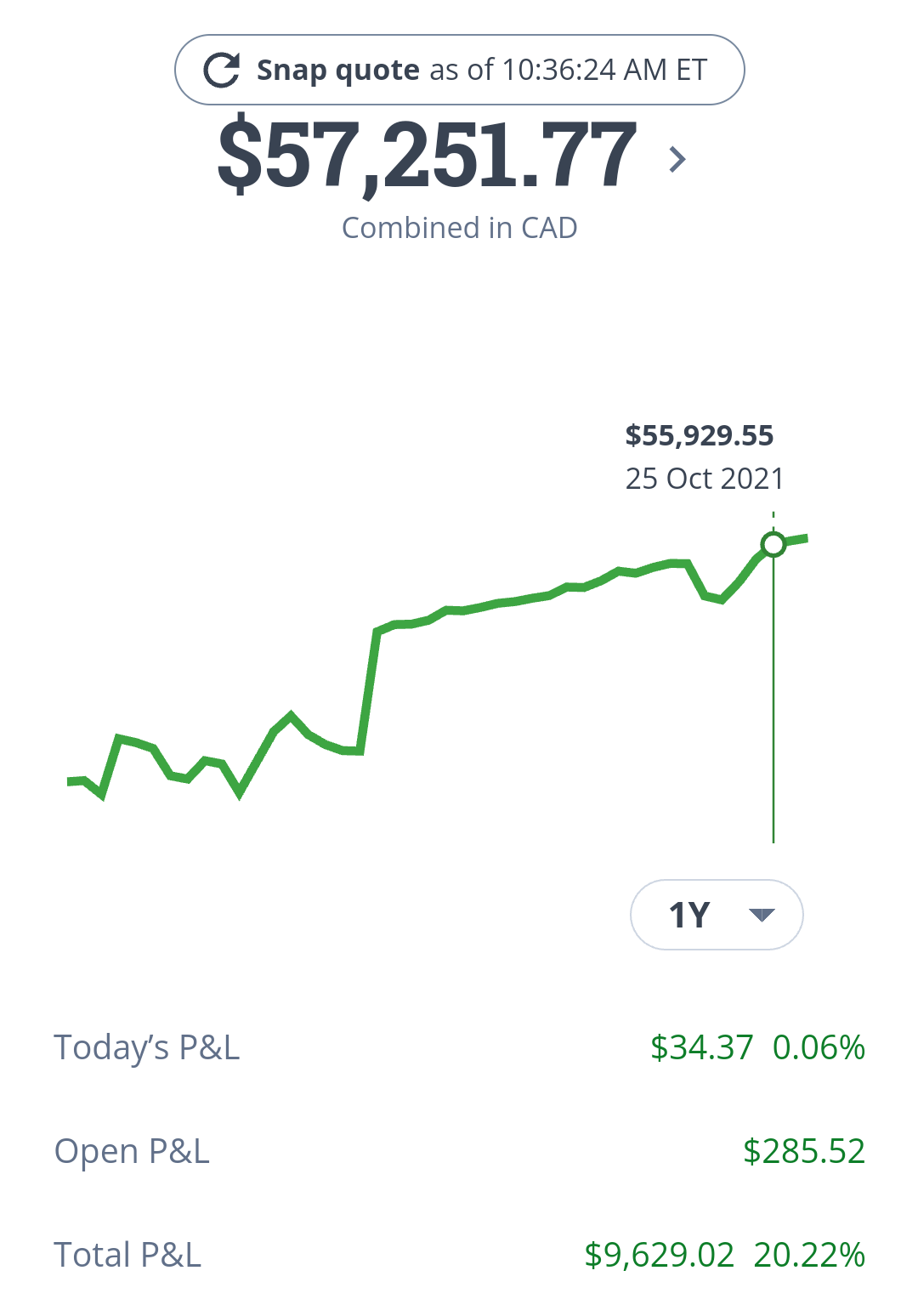Select the Open P&L row label
This screenshot has height=1316, width=918.
132,1151
